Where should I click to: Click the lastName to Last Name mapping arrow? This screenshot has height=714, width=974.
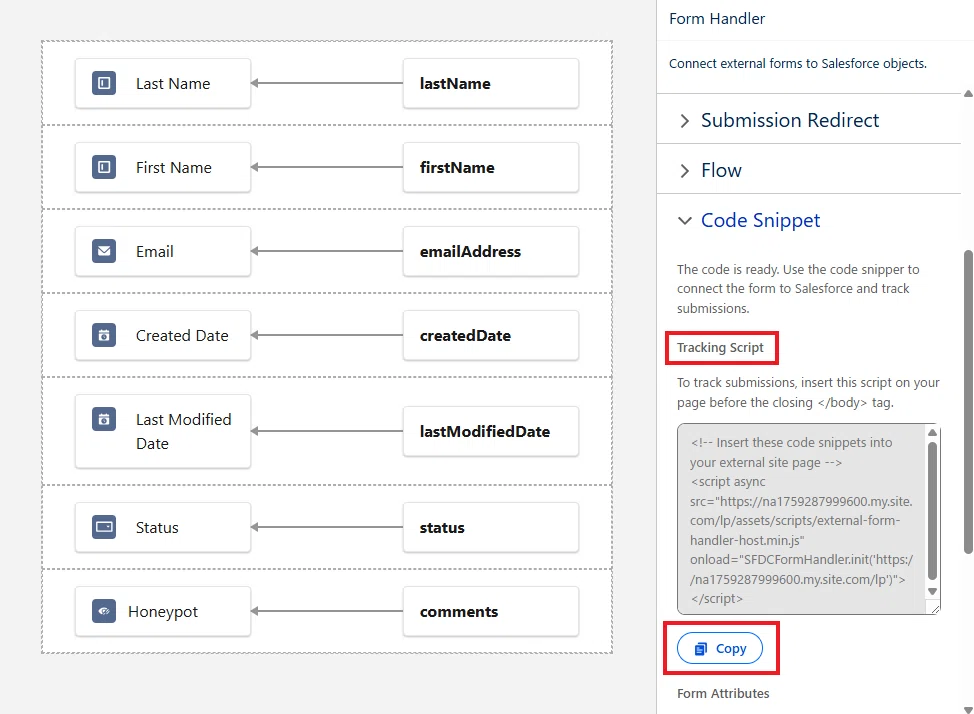point(327,83)
